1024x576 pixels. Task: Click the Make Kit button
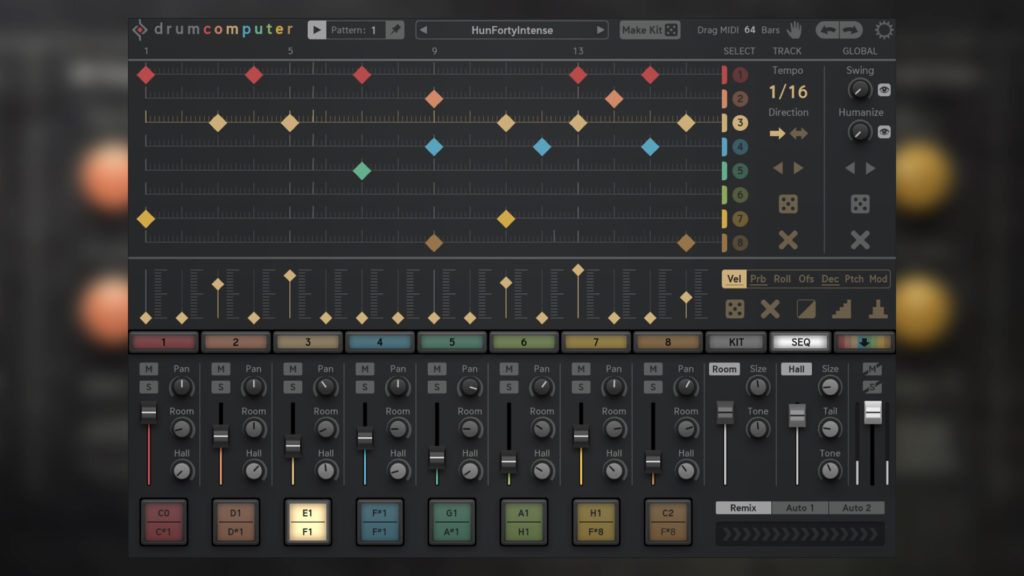coord(650,30)
